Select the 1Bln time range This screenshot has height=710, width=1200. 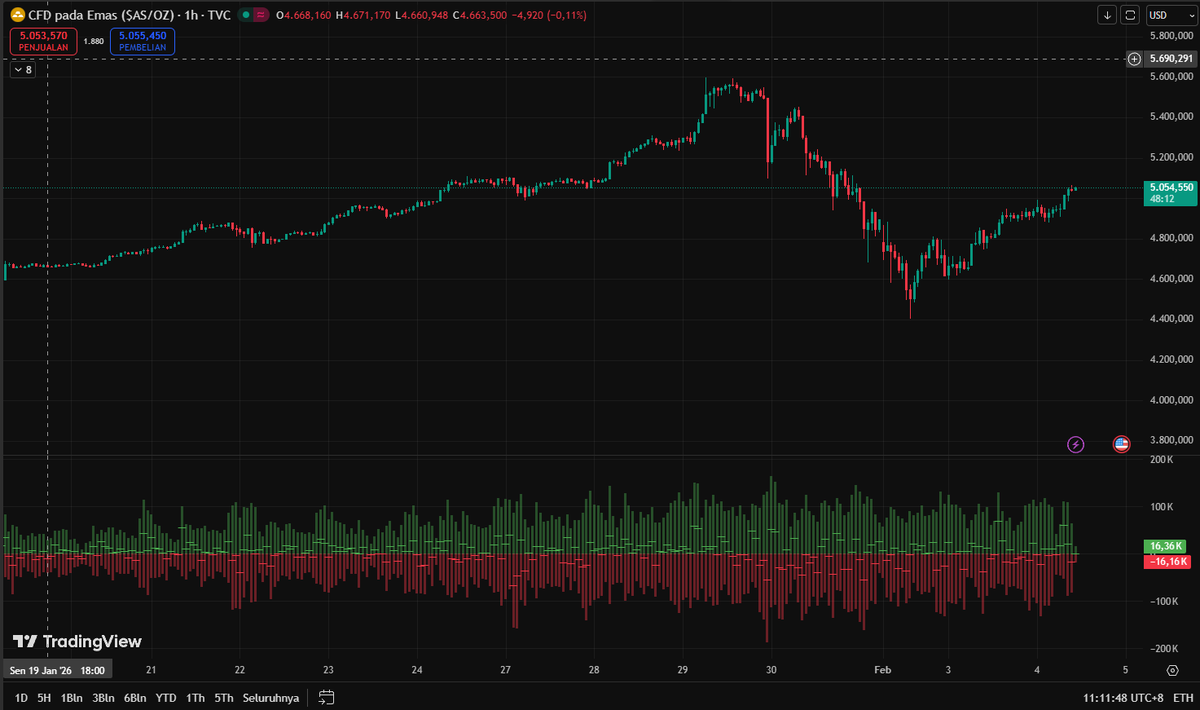click(x=71, y=697)
